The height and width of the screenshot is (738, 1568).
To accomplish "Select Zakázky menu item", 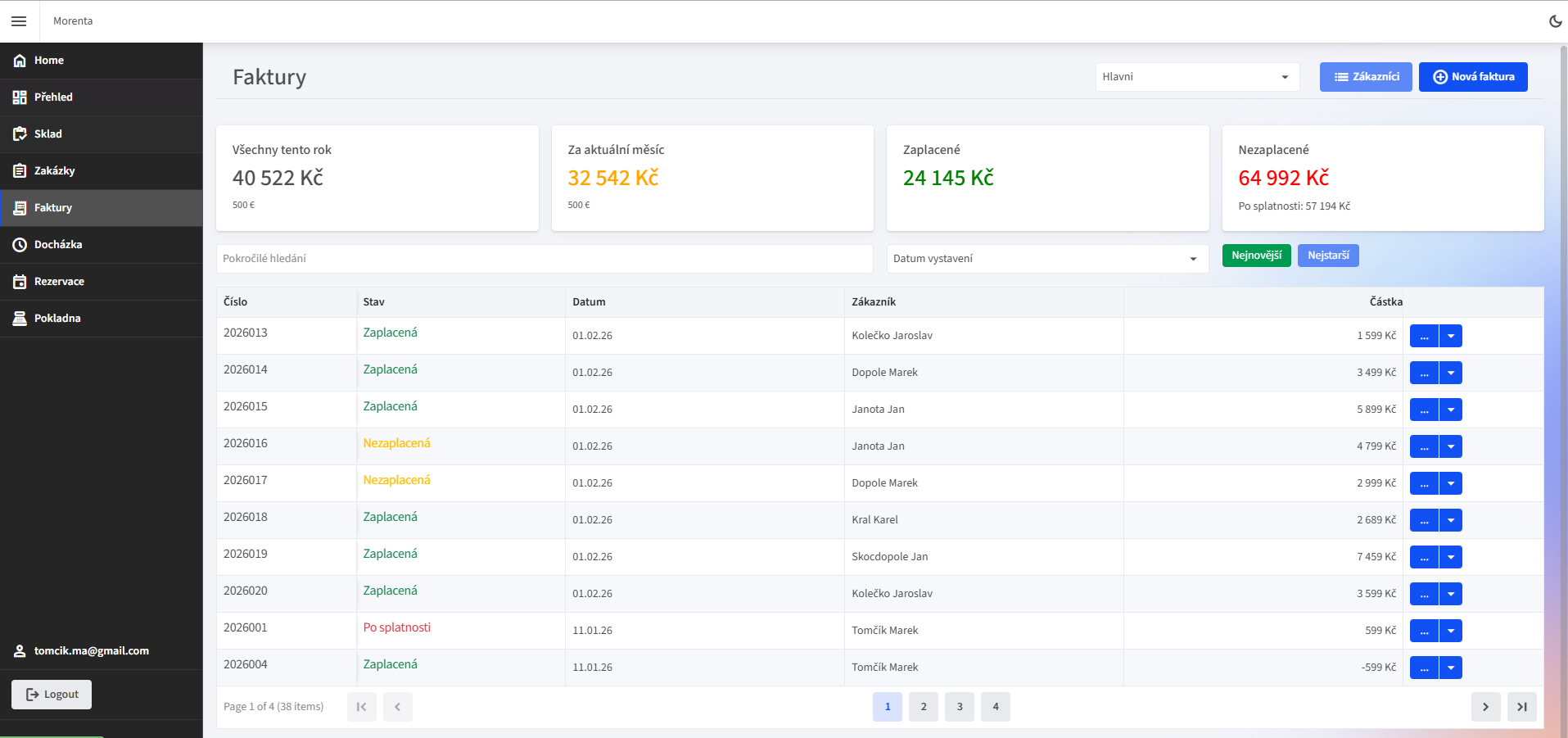I will point(54,171).
